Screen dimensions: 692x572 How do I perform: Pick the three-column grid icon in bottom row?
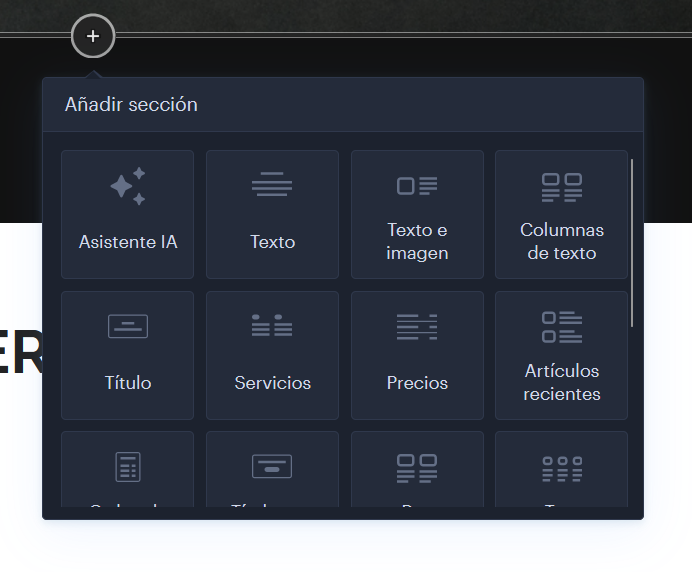tap(561, 467)
